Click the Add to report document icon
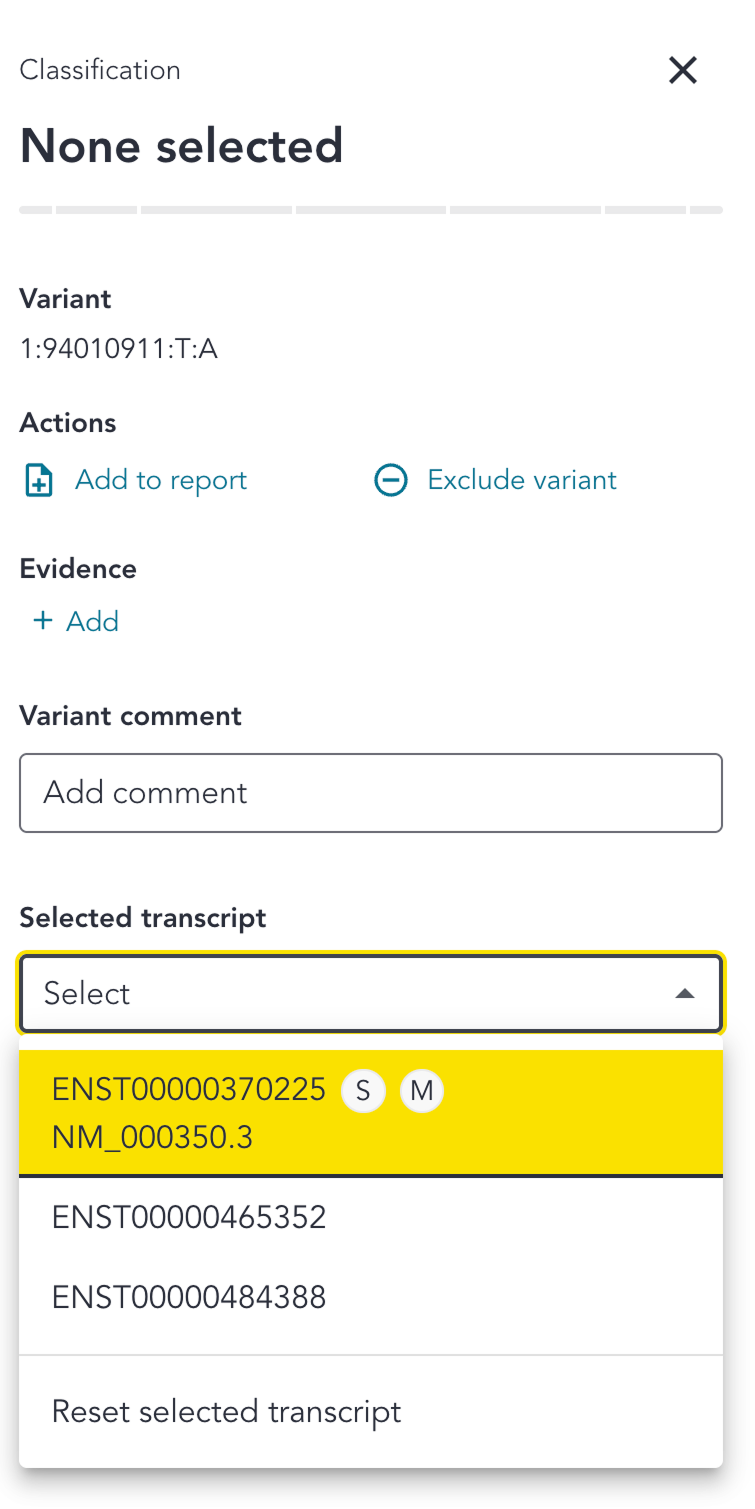 [39, 481]
